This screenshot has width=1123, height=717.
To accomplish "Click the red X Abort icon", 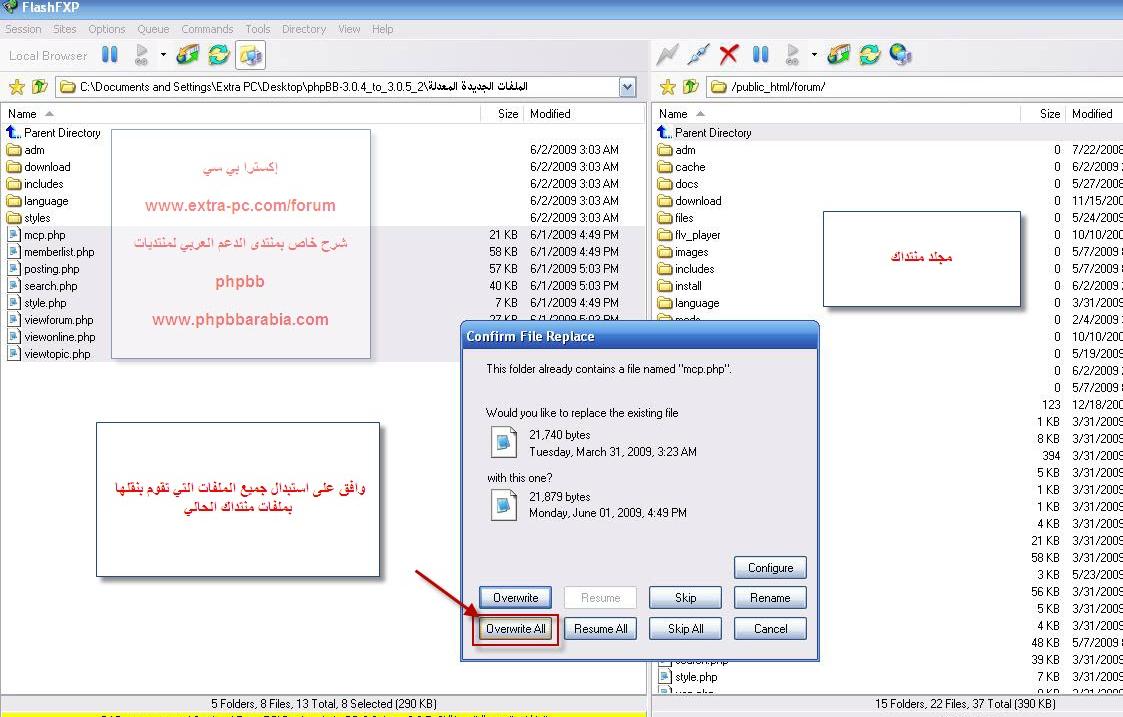I will click(729, 54).
